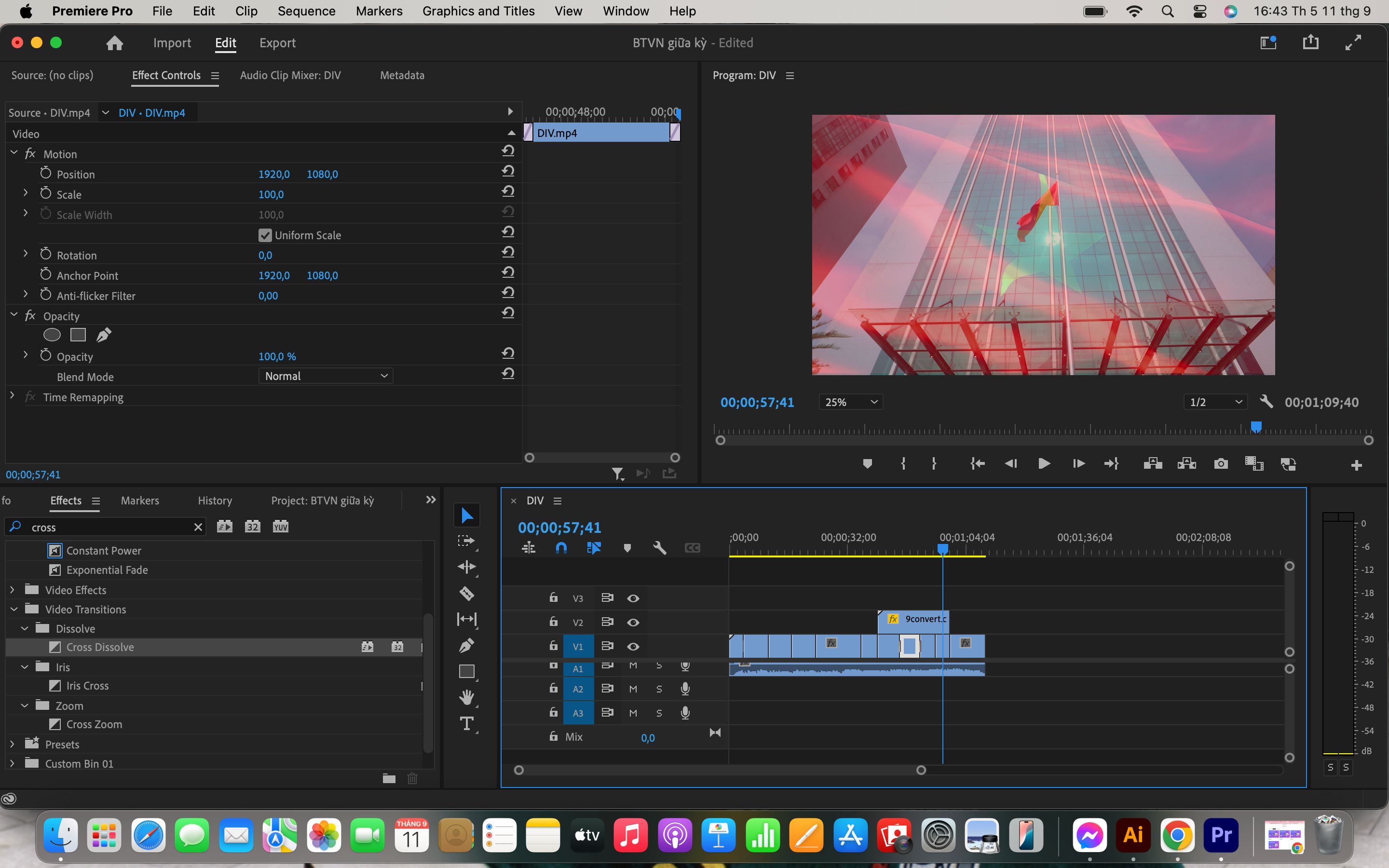This screenshot has width=1389, height=868.
Task: Mute audio track A2
Action: pos(633,689)
